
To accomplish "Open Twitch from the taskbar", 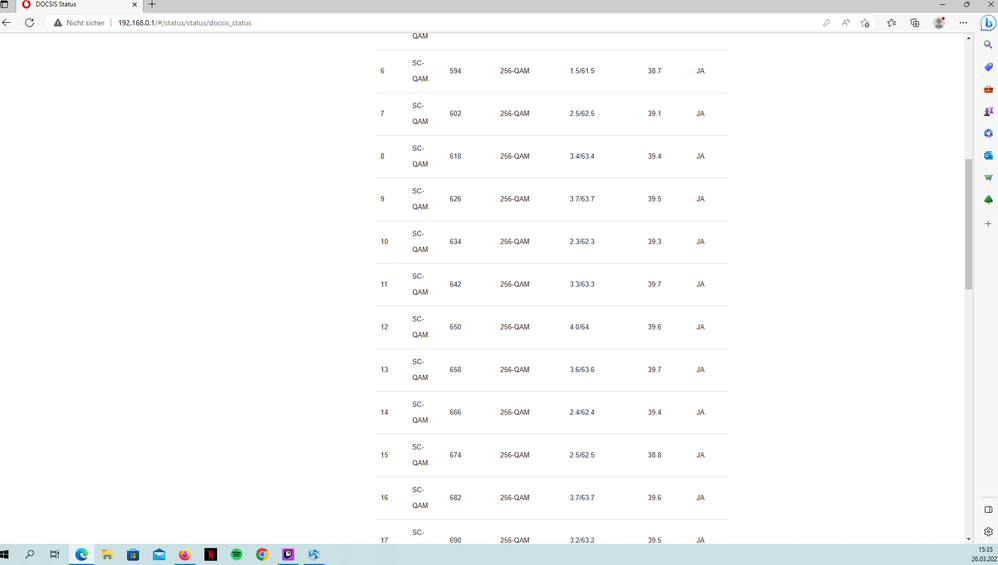I will click(x=288, y=555).
